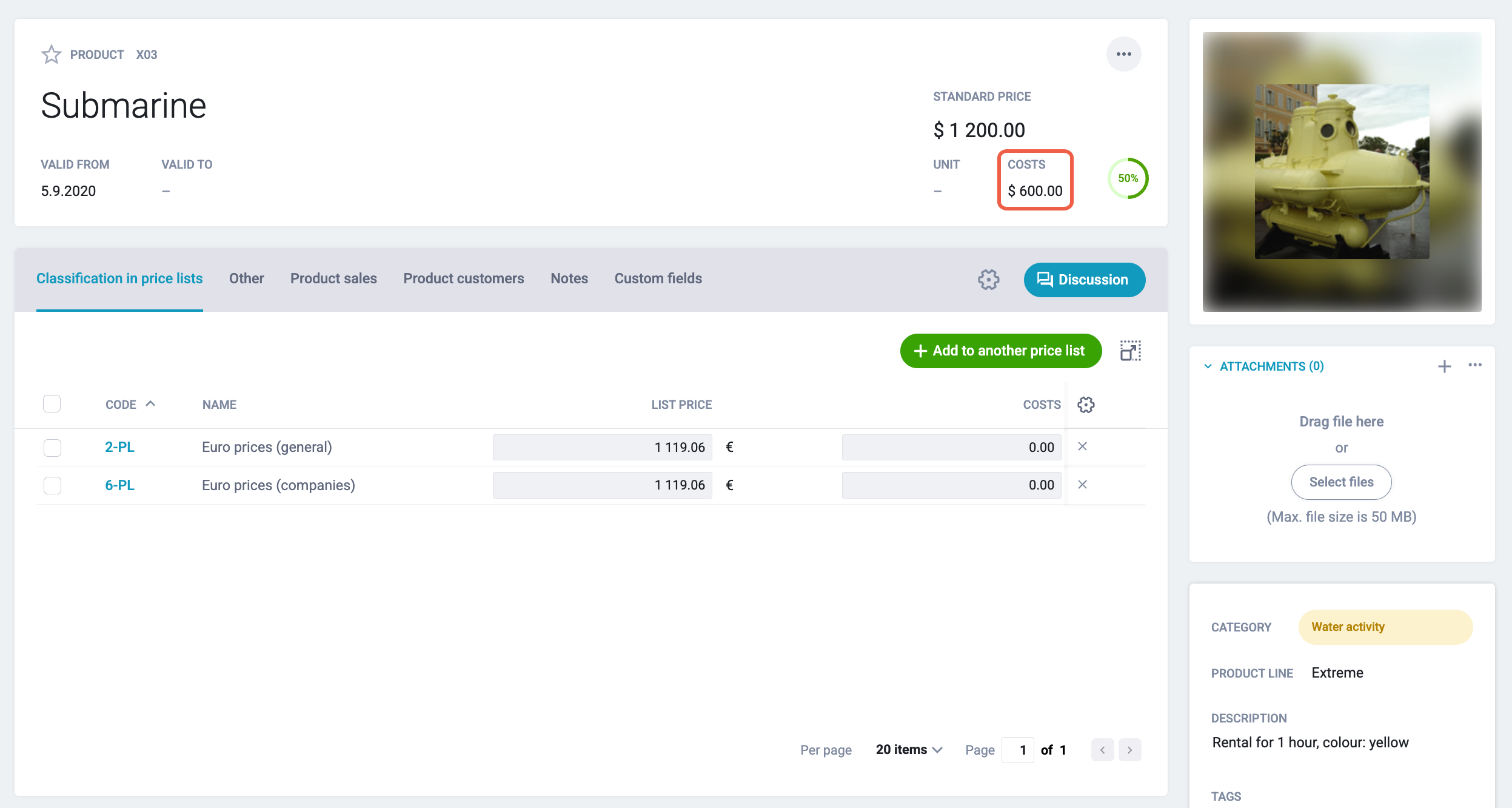Remove the 6-PL price list row
The width and height of the screenshot is (1512, 808).
pyautogui.click(x=1082, y=485)
